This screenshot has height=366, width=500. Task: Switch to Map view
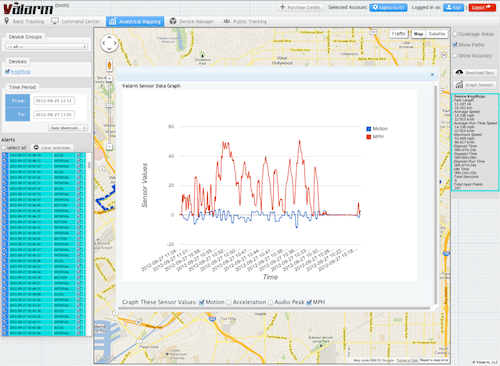418,34
